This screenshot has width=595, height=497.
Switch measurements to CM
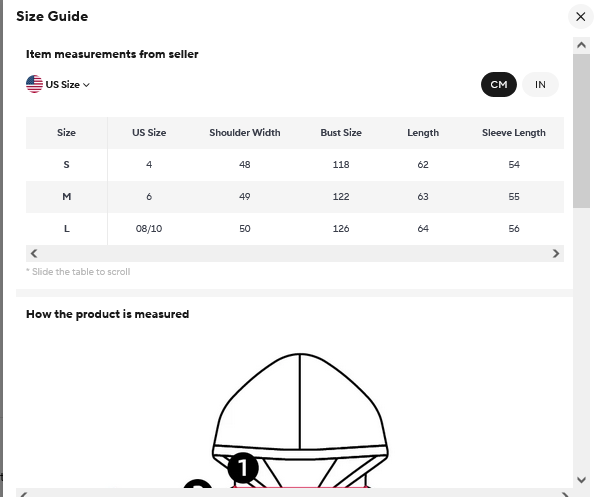[499, 84]
